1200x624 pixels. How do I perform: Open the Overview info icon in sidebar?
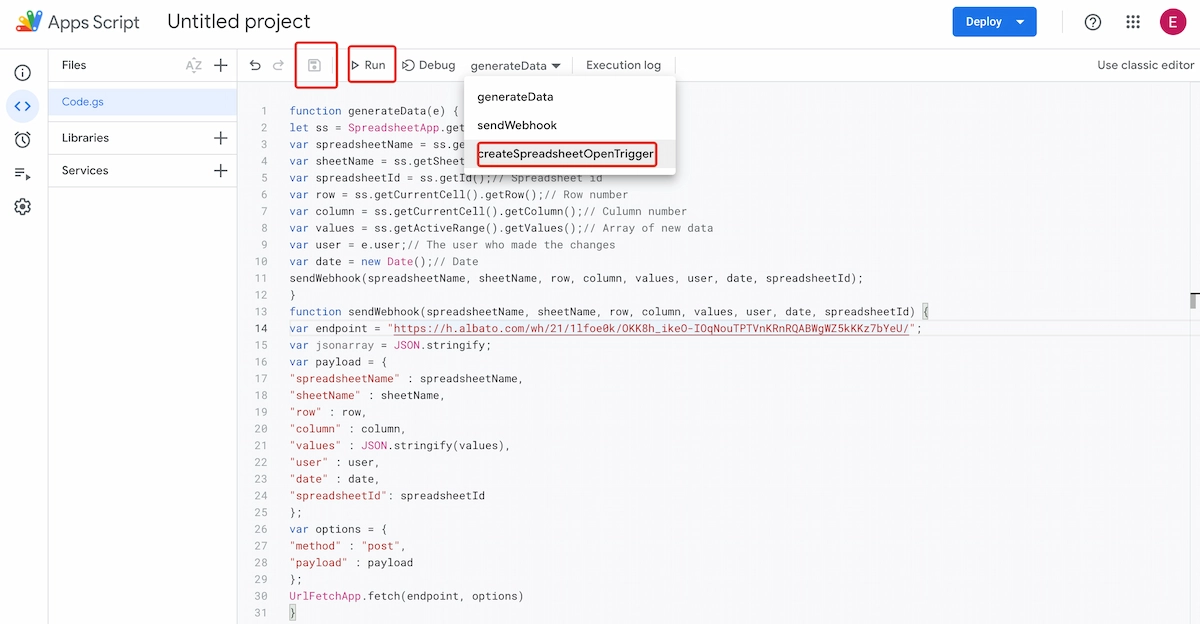coord(22,73)
